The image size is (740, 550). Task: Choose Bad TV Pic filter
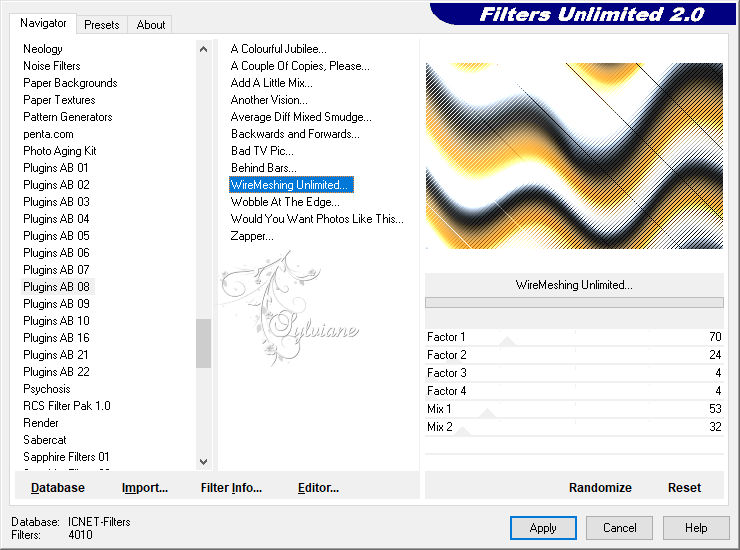click(262, 151)
